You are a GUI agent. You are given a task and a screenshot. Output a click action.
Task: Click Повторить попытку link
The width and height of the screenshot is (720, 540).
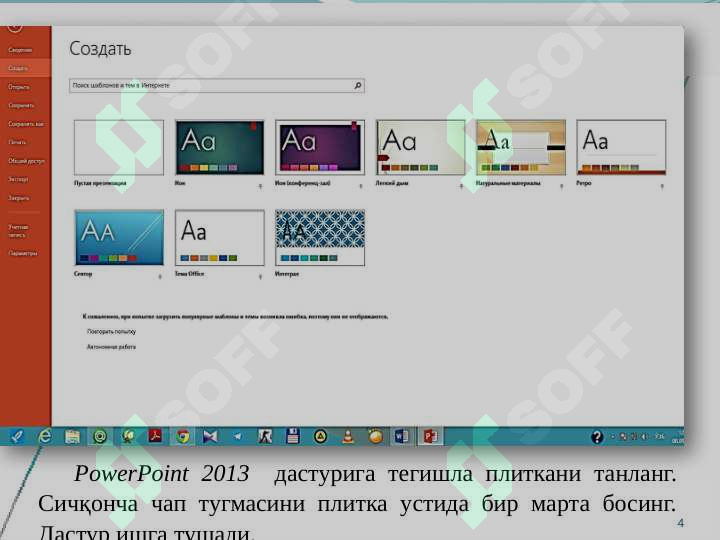coord(111,332)
